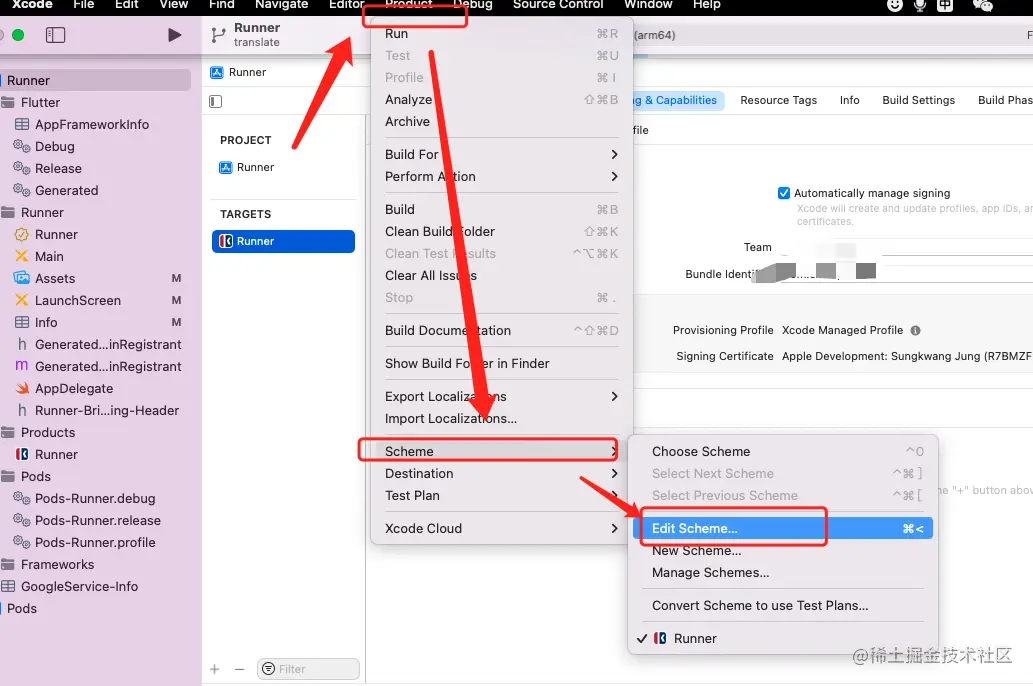Image resolution: width=1033 pixels, height=686 pixels.
Task: Open the Destination submenu
Action: [501, 474]
